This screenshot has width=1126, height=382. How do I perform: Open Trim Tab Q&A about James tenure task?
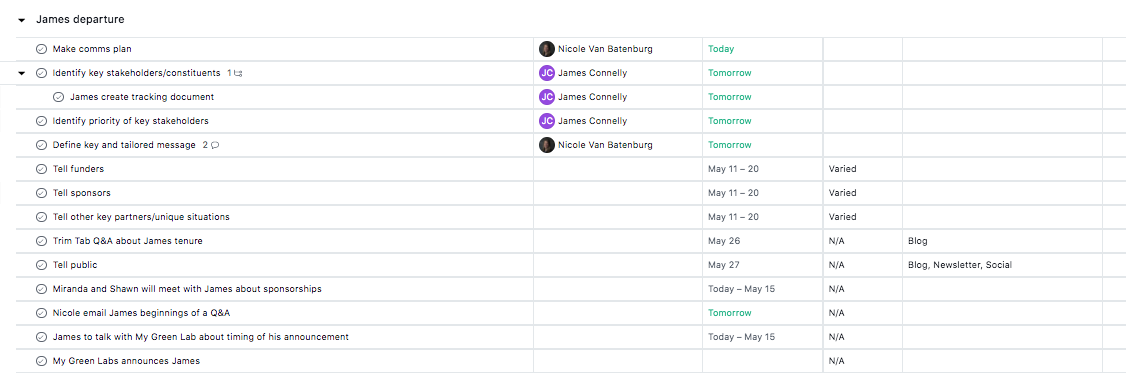click(x=128, y=241)
